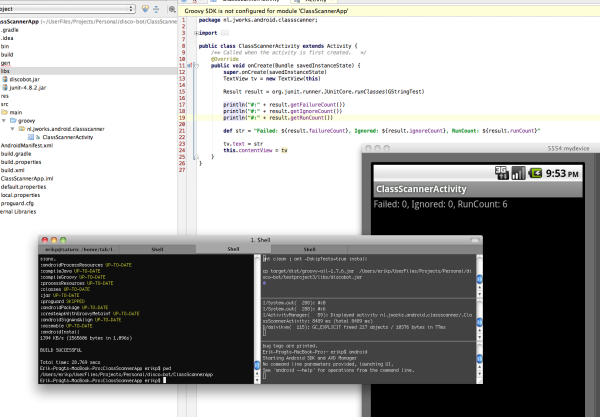Click the main folder icon in the tree
600x417 pixels.
(x=5, y=112)
